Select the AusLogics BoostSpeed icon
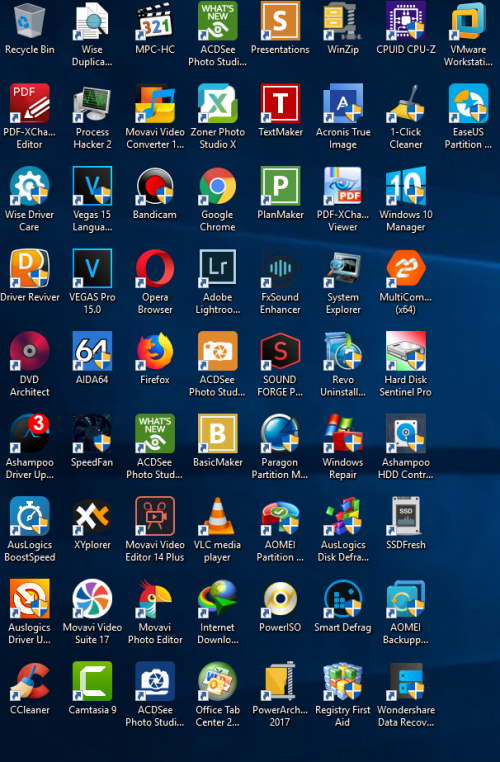 pos(30,516)
